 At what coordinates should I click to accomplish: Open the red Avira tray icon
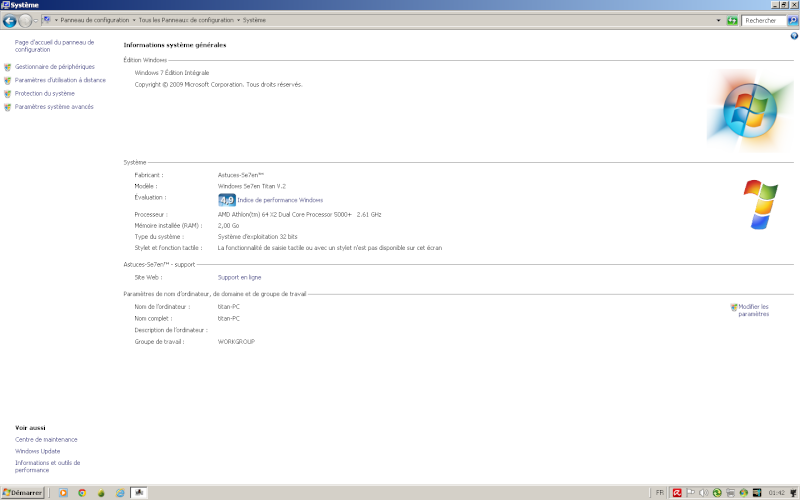point(677,493)
